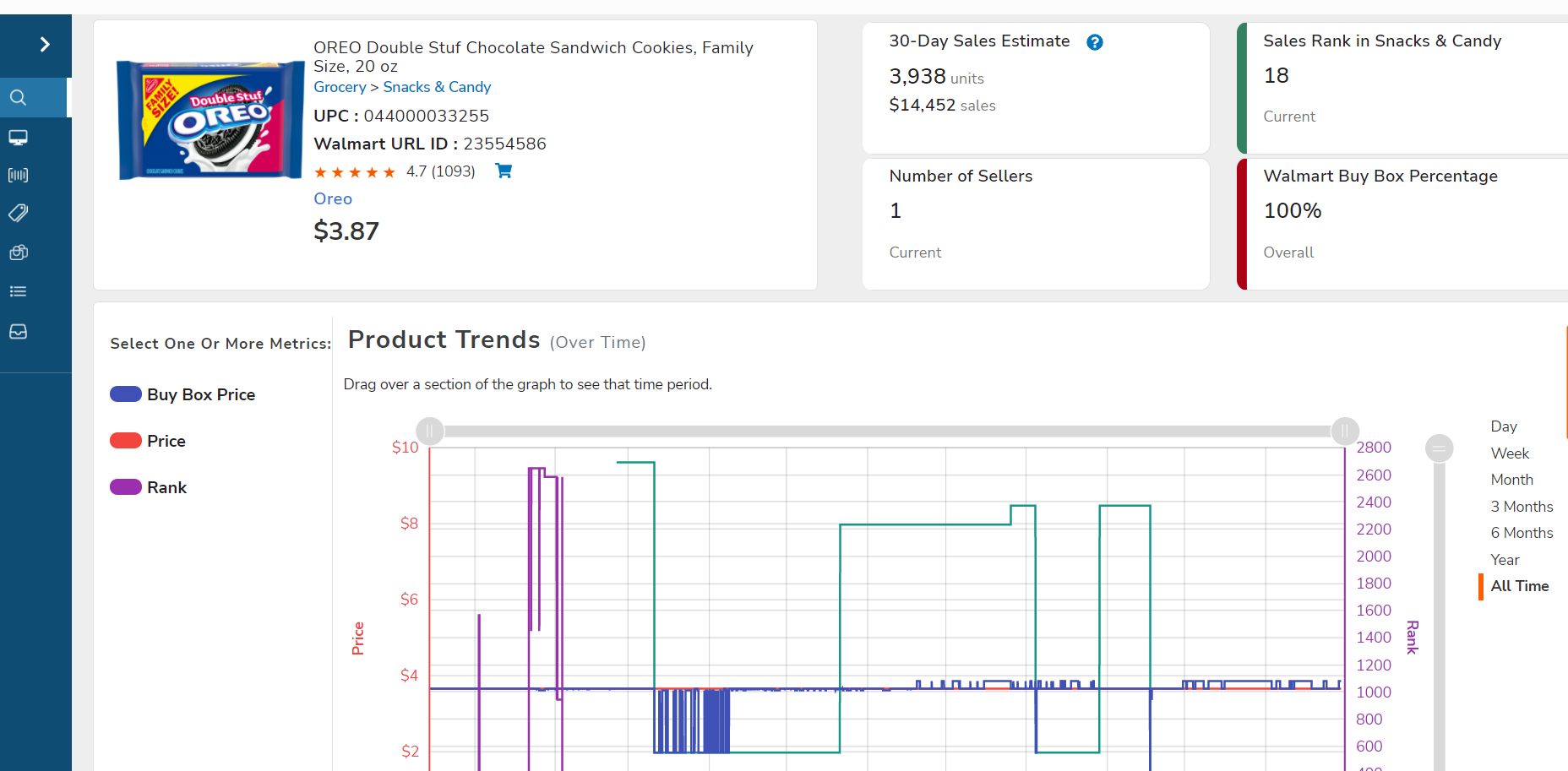Select the 3 Months time range
The width and height of the screenshot is (1568, 771).
click(1522, 507)
